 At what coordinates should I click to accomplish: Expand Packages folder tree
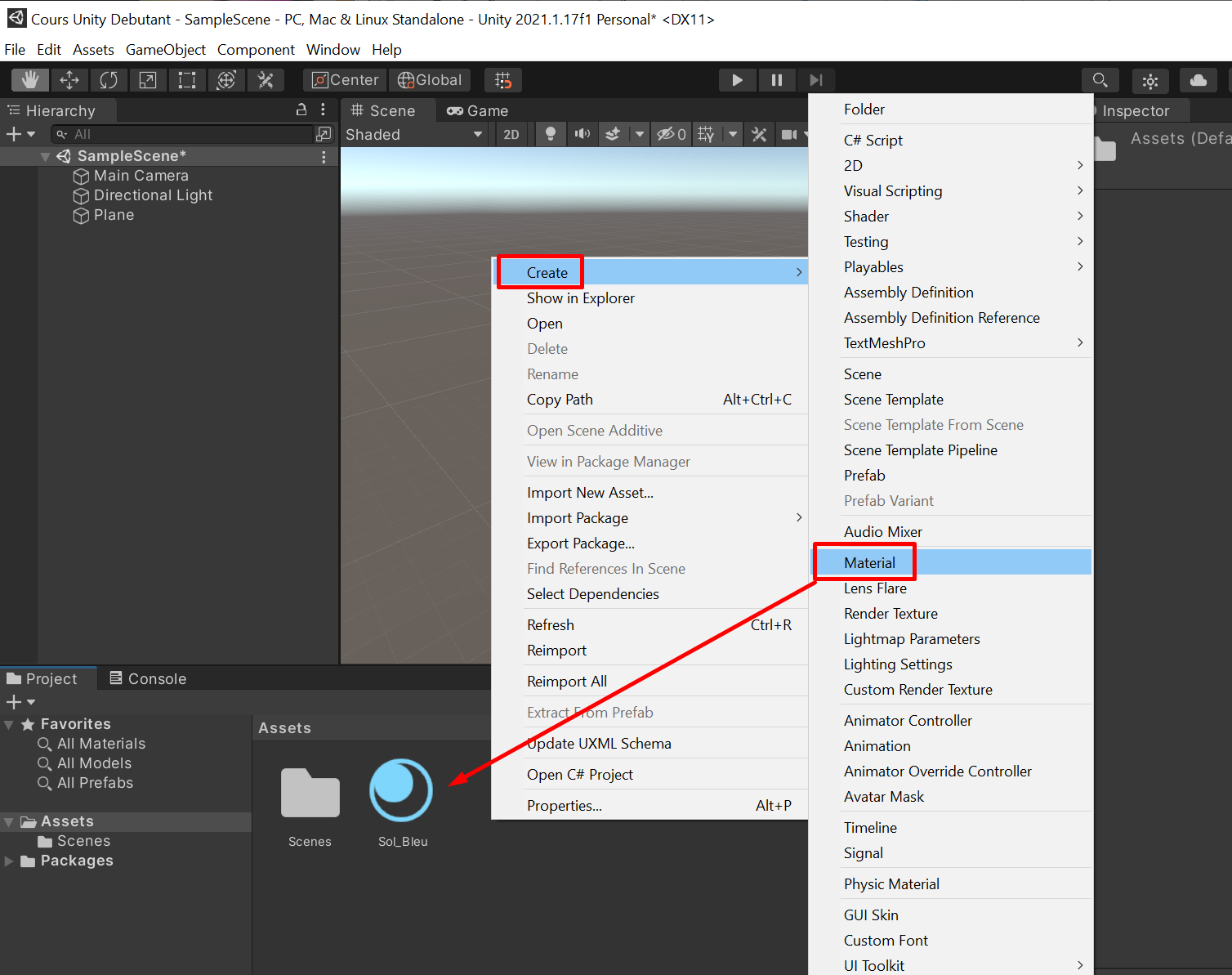(9, 861)
